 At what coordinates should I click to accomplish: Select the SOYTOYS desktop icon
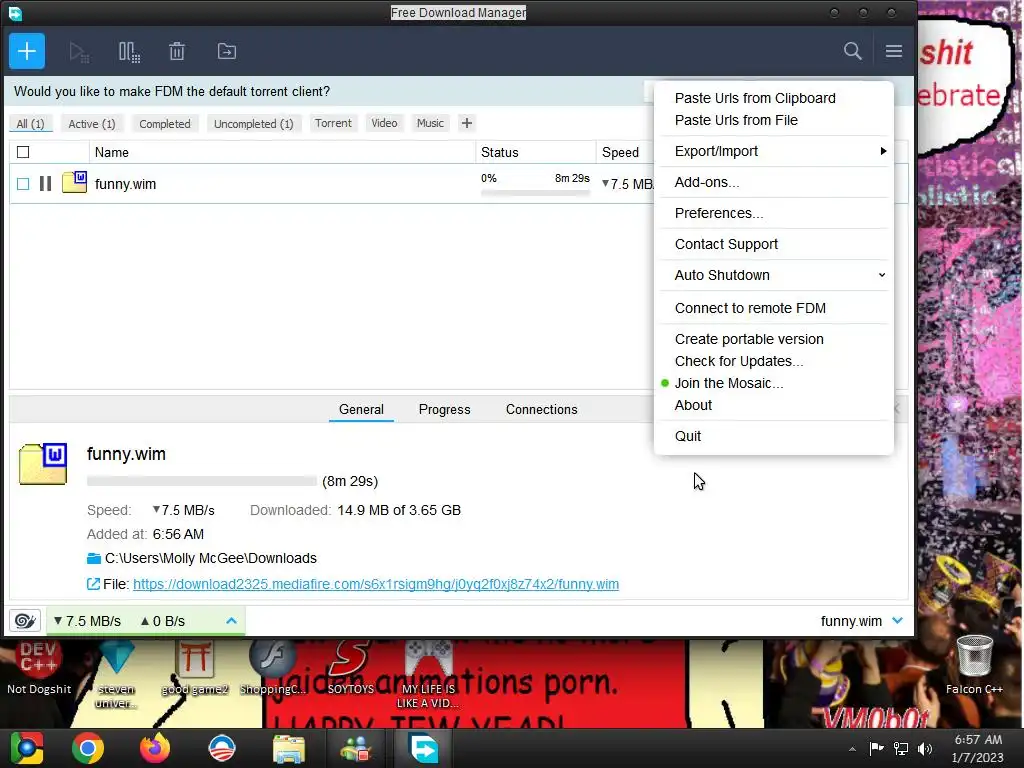pyautogui.click(x=351, y=667)
